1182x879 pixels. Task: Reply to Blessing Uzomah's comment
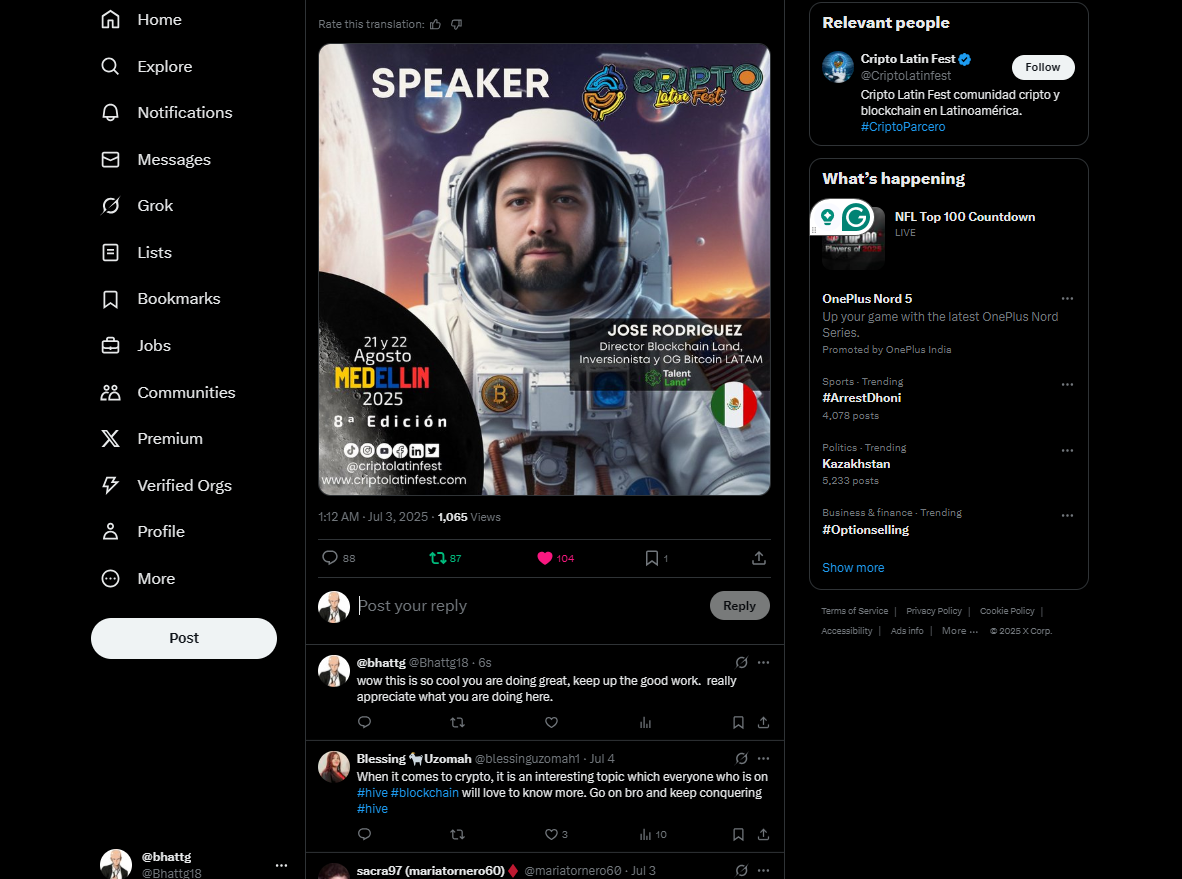tap(365, 835)
